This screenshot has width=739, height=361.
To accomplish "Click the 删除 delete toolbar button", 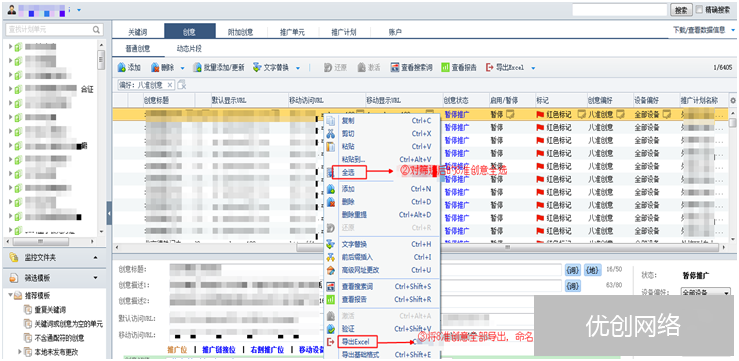I will click(163, 68).
